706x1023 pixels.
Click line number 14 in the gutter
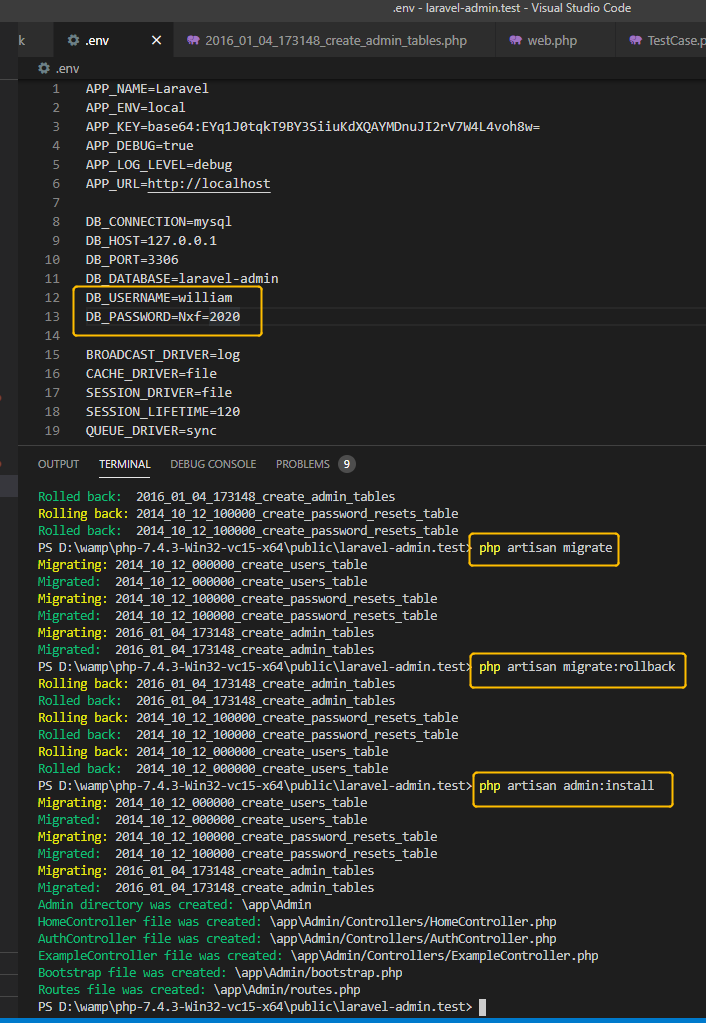[x=52, y=335]
